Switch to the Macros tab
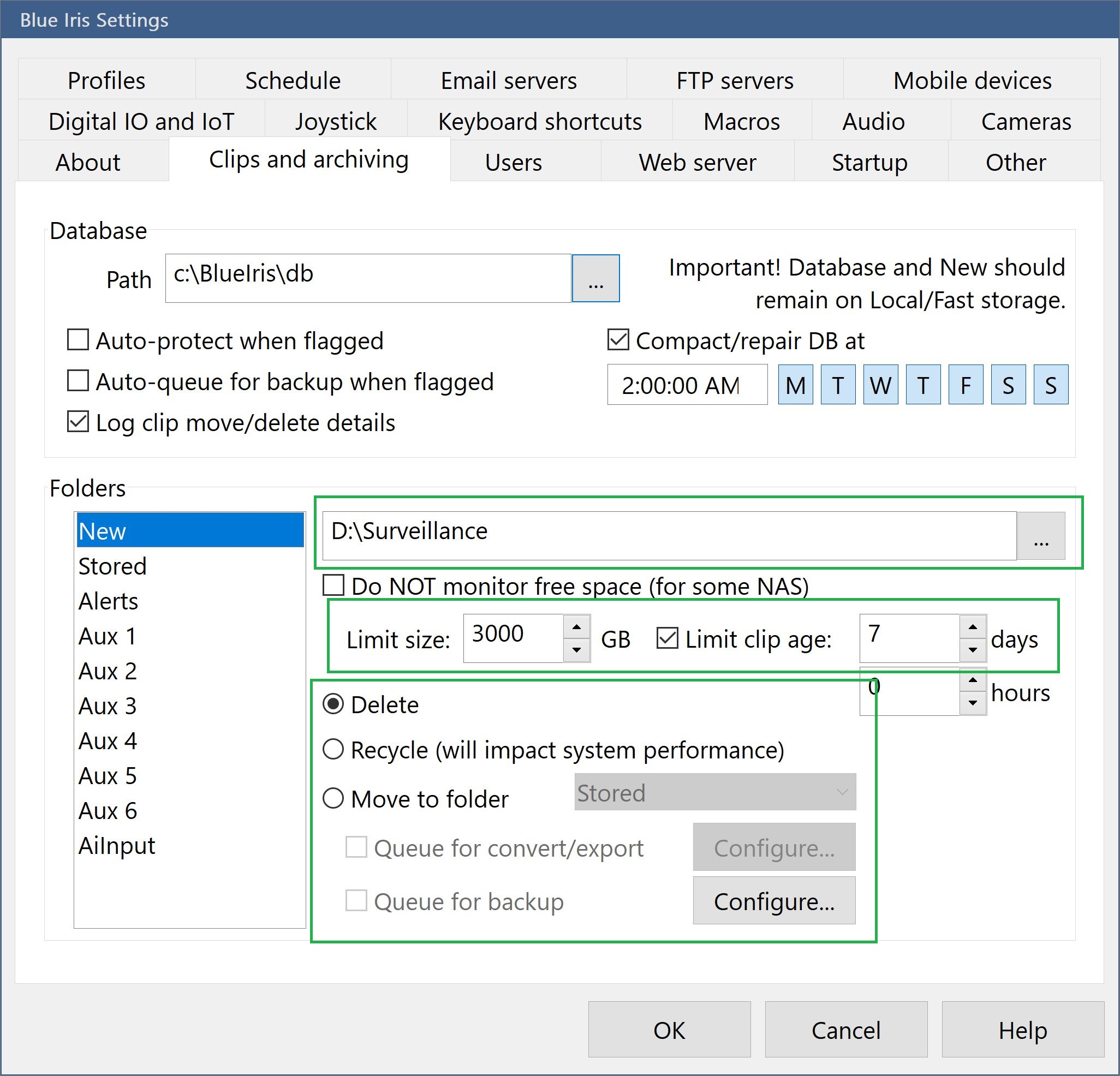The width and height of the screenshot is (1120, 1076). [x=742, y=121]
